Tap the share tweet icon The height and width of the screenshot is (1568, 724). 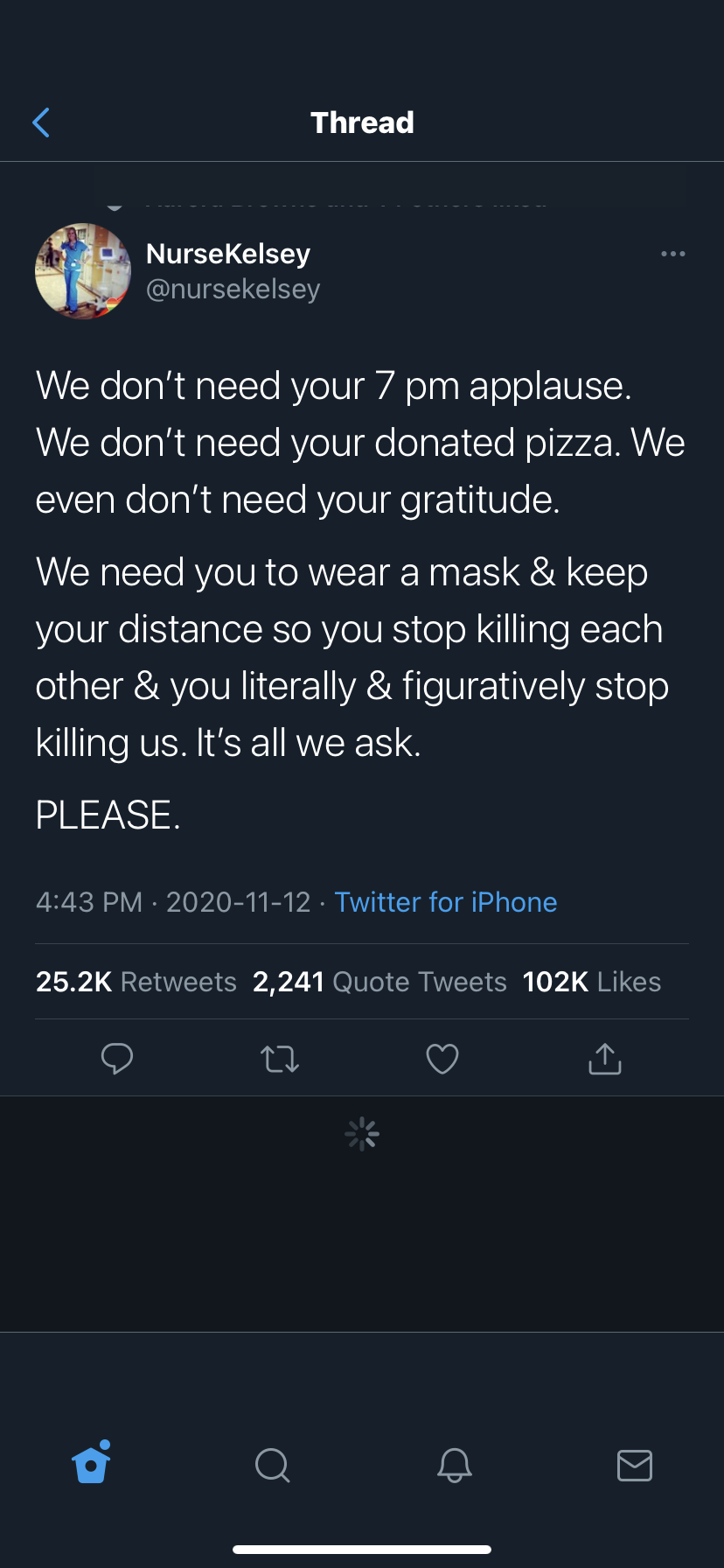pos(605,1059)
